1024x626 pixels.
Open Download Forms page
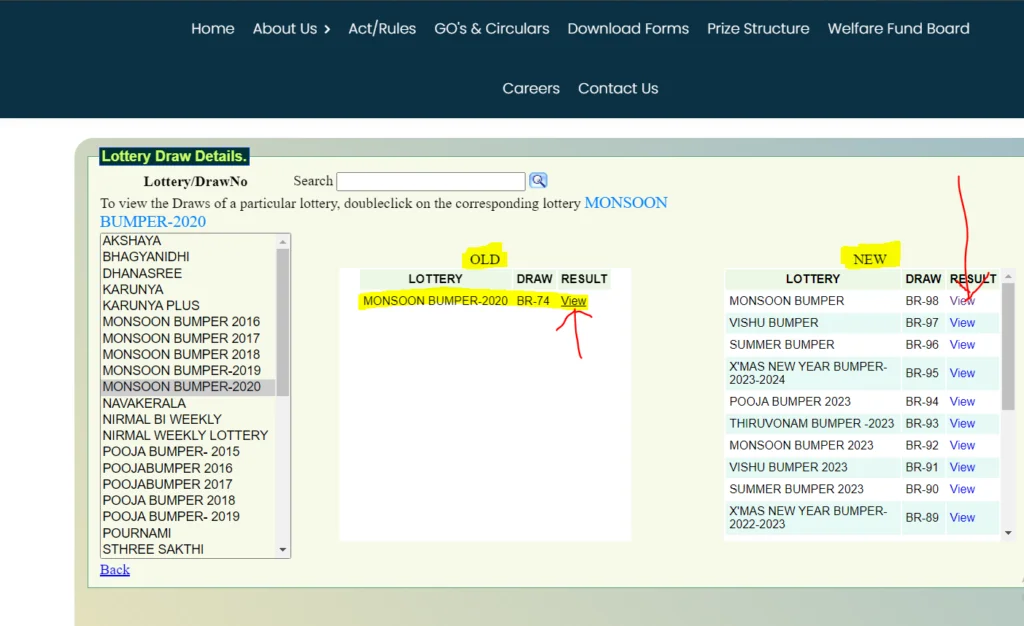628,29
